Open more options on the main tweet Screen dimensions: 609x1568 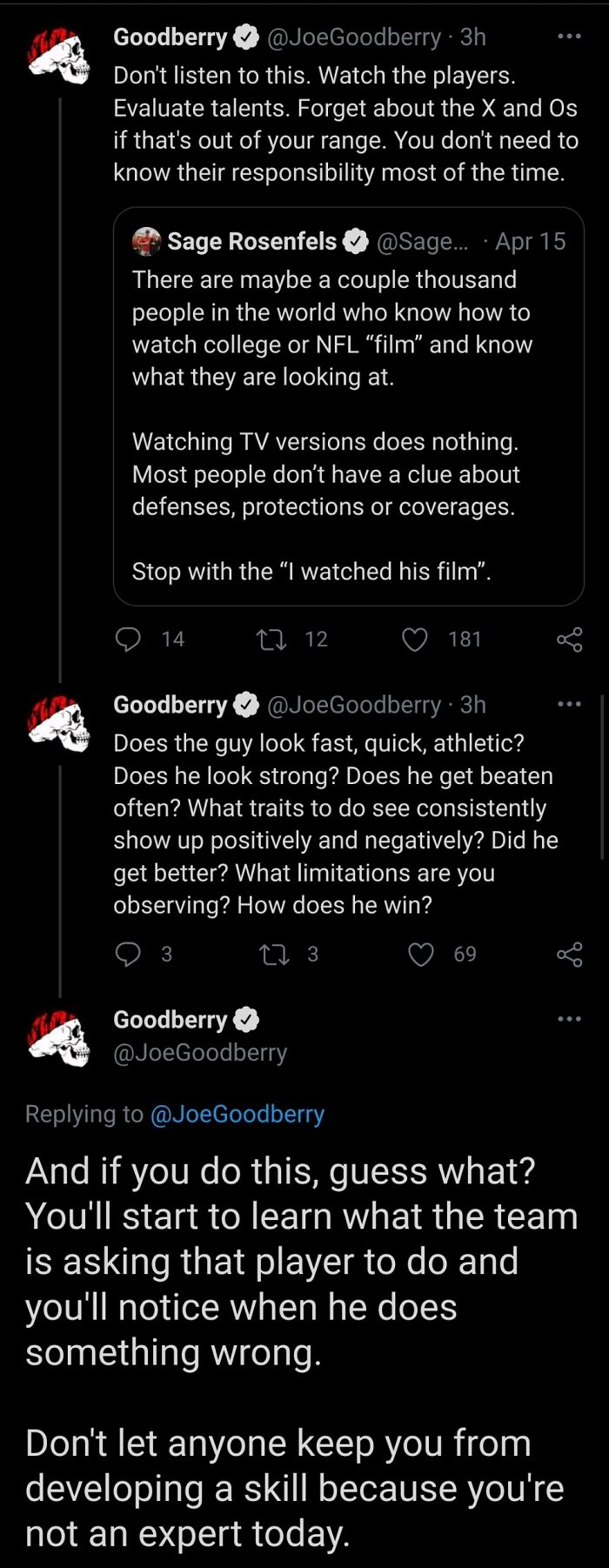pyautogui.click(x=569, y=1019)
